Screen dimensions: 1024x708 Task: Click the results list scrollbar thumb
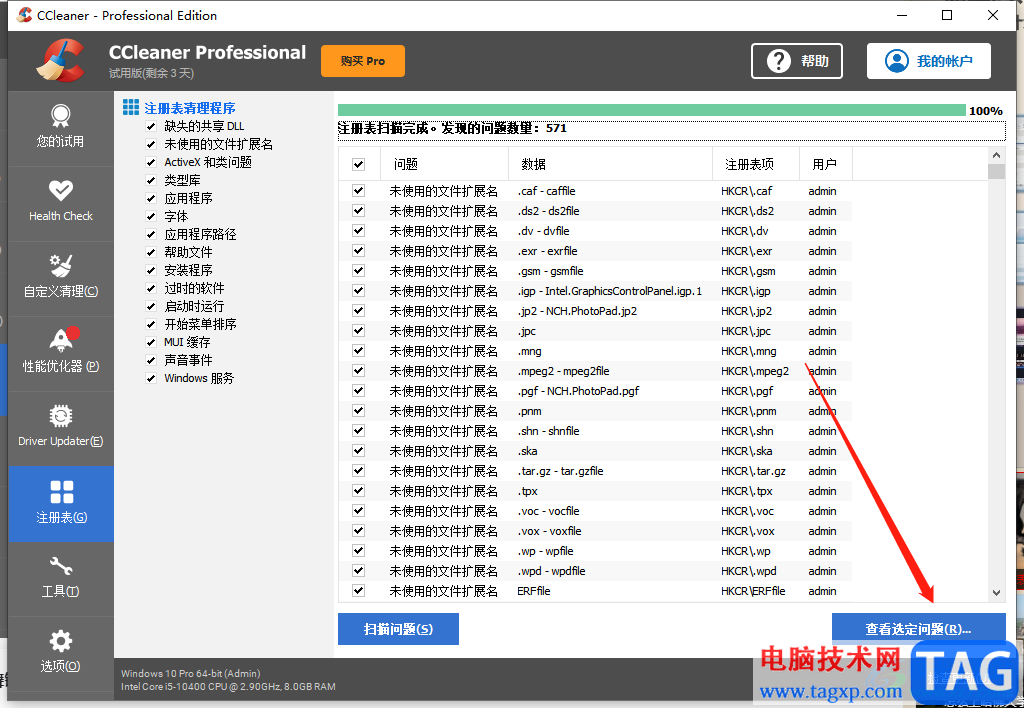tap(996, 171)
